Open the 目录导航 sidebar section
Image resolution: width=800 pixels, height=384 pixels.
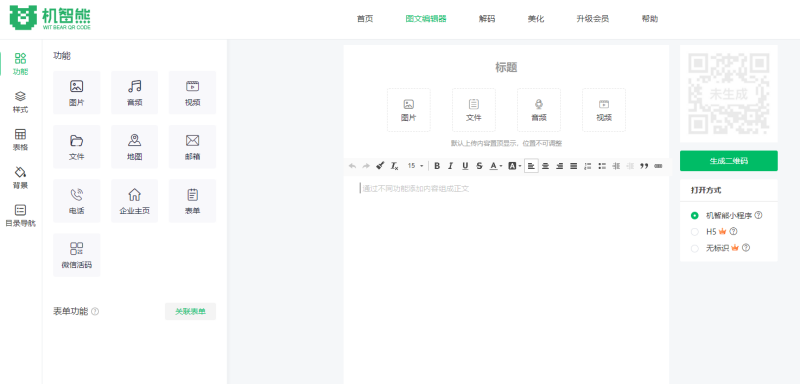coord(20,215)
